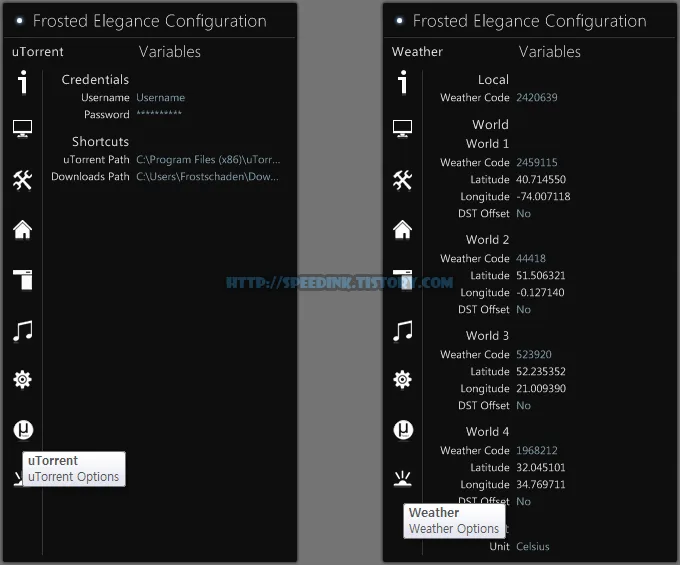The width and height of the screenshot is (680, 565).
Task: Edit World 4 Weather Code 1968212
Action: (536, 451)
